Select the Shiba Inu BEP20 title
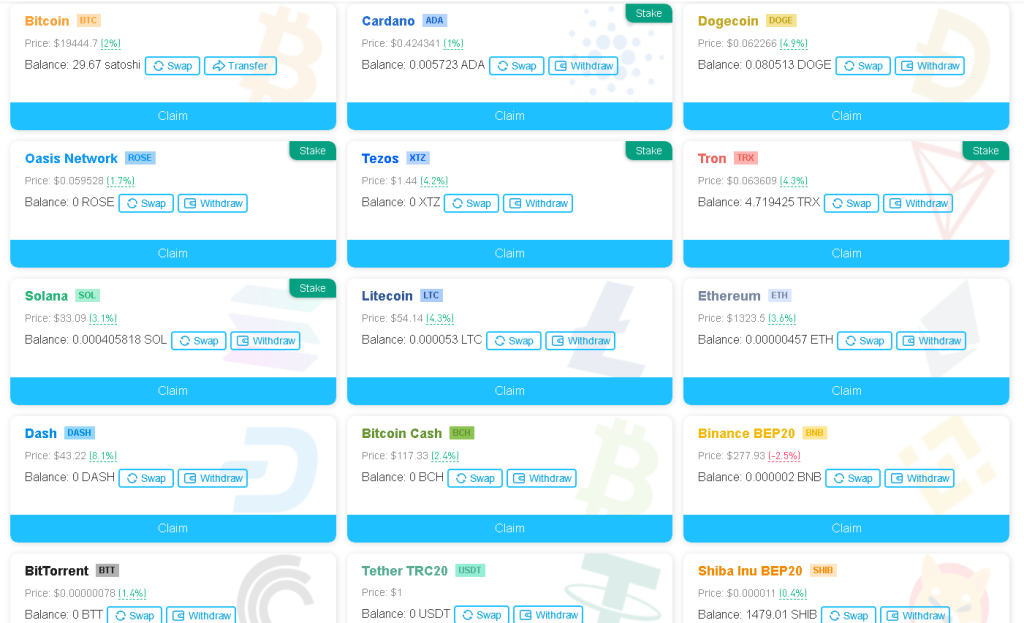 [x=750, y=571]
